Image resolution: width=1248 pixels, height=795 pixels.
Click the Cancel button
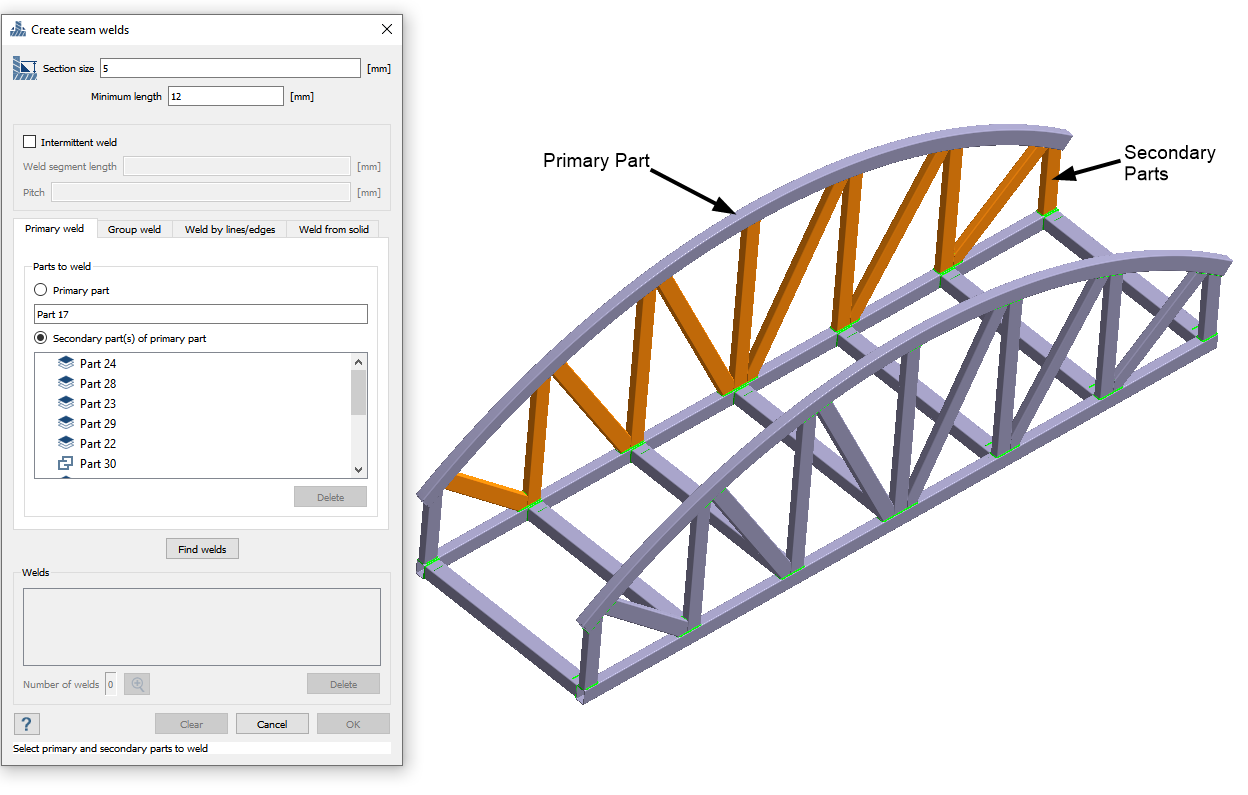pos(272,724)
